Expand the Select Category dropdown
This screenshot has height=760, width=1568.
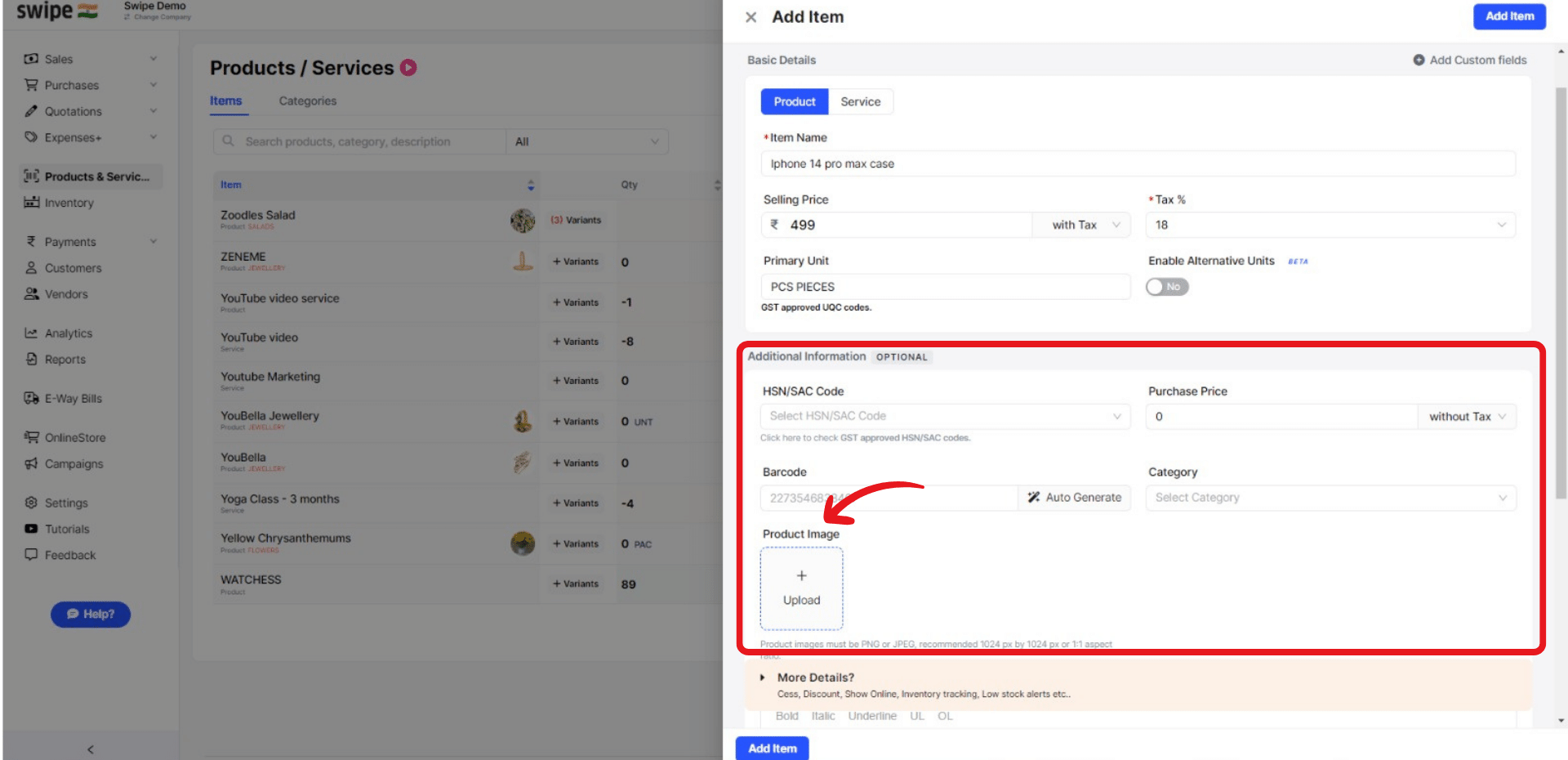(1330, 497)
